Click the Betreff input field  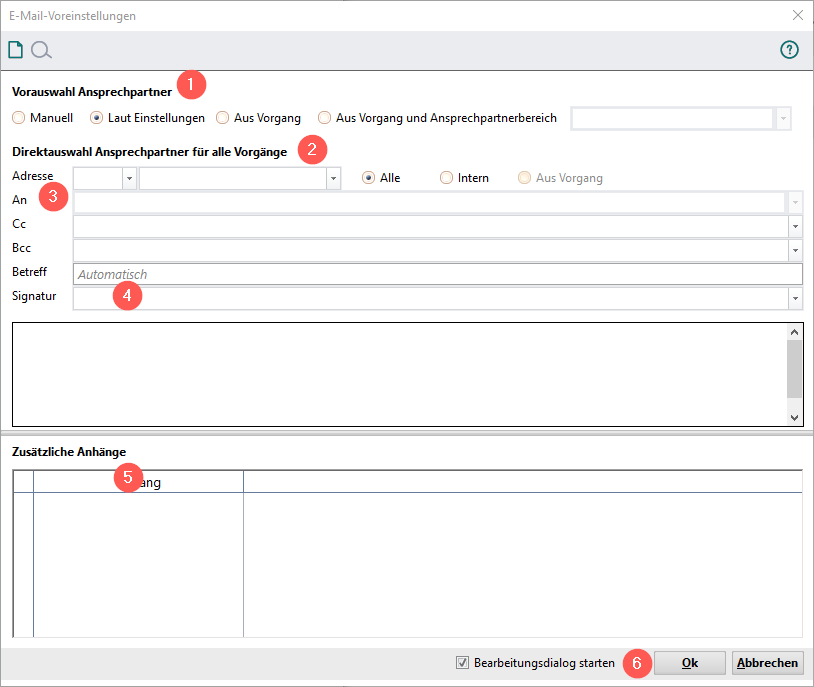(x=438, y=274)
